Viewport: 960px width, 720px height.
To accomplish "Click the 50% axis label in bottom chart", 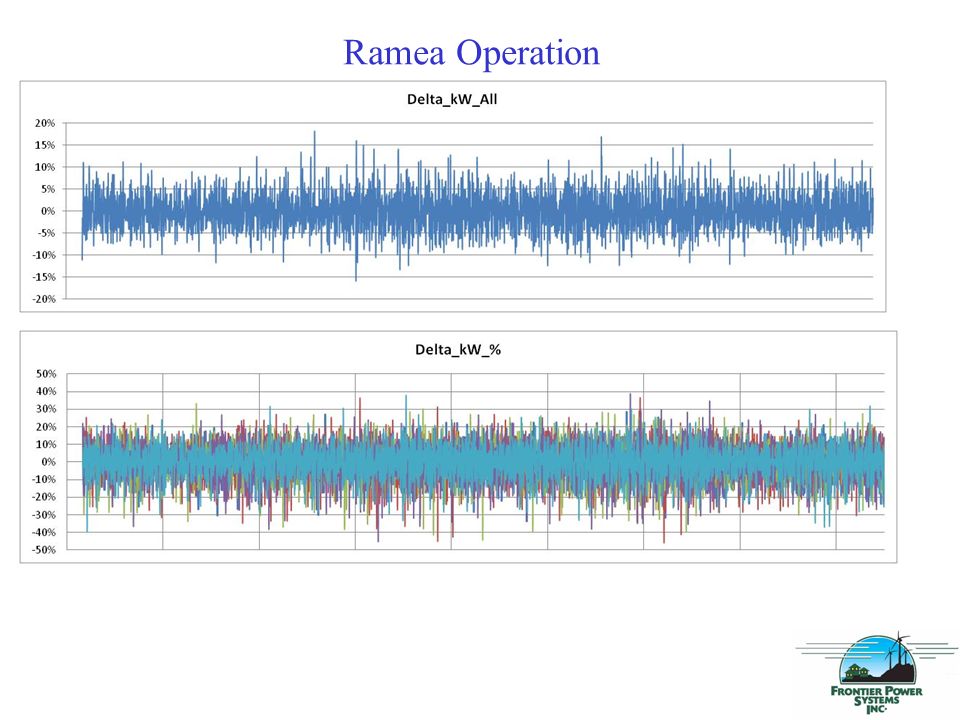I will (47, 373).
